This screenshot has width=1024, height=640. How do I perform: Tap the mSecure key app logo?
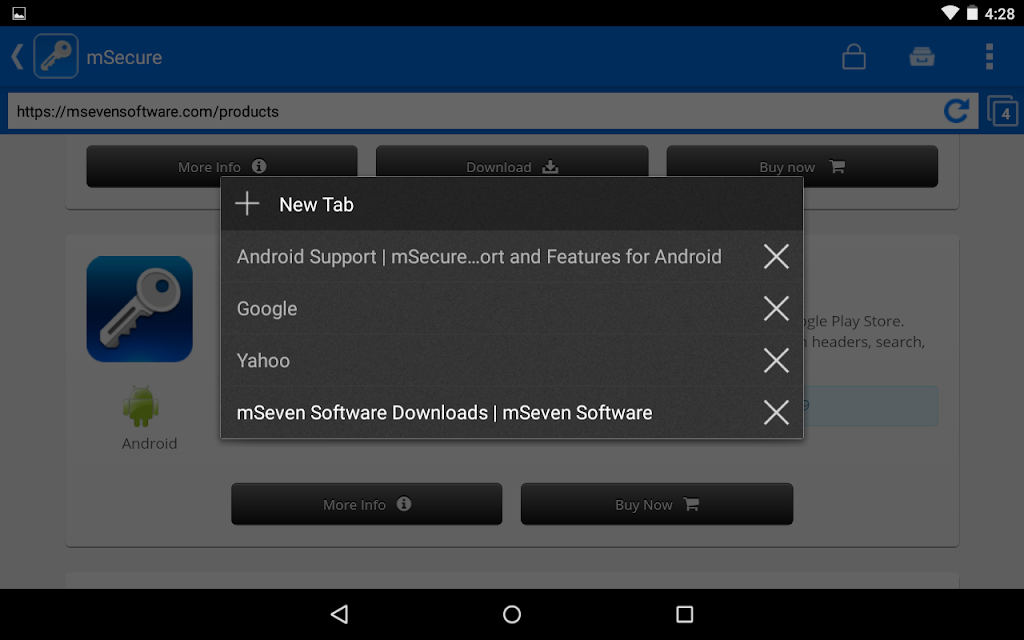(56, 57)
